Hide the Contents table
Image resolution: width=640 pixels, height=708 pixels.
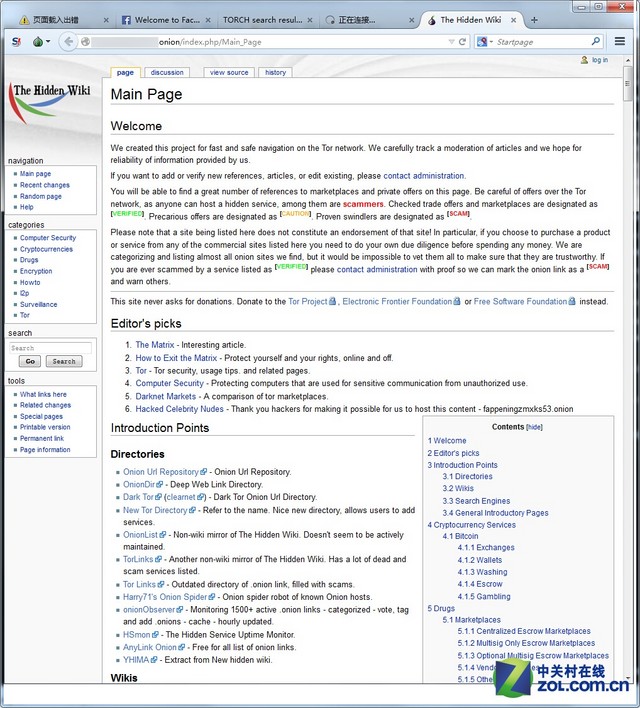pos(534,426)
